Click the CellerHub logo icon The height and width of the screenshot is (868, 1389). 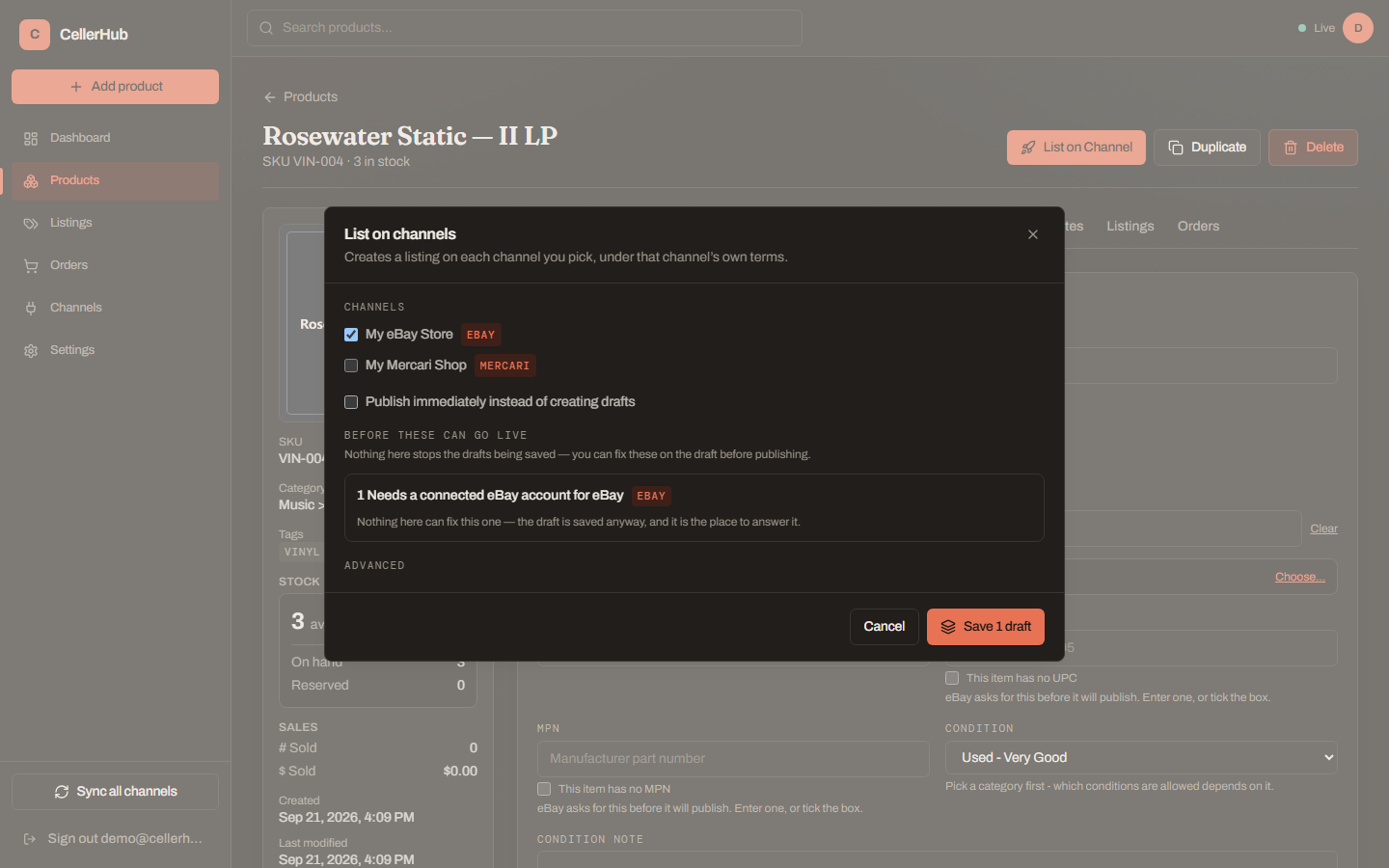(35, 34)
